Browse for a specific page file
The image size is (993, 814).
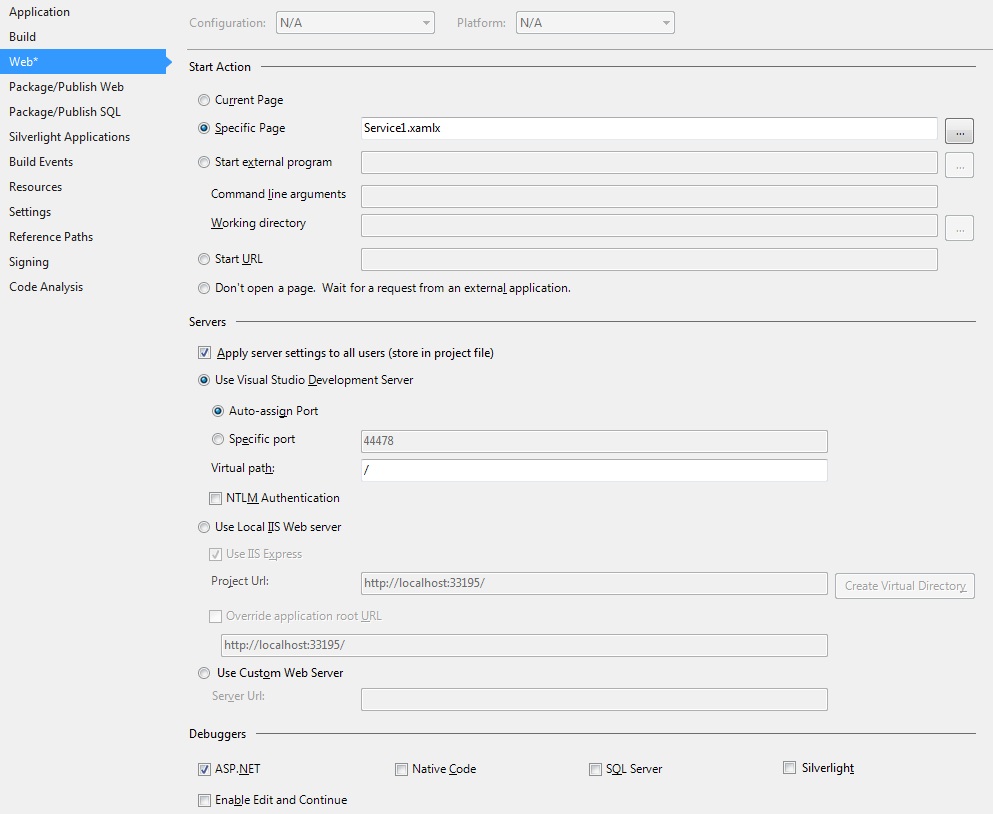[x=958, y=130]
